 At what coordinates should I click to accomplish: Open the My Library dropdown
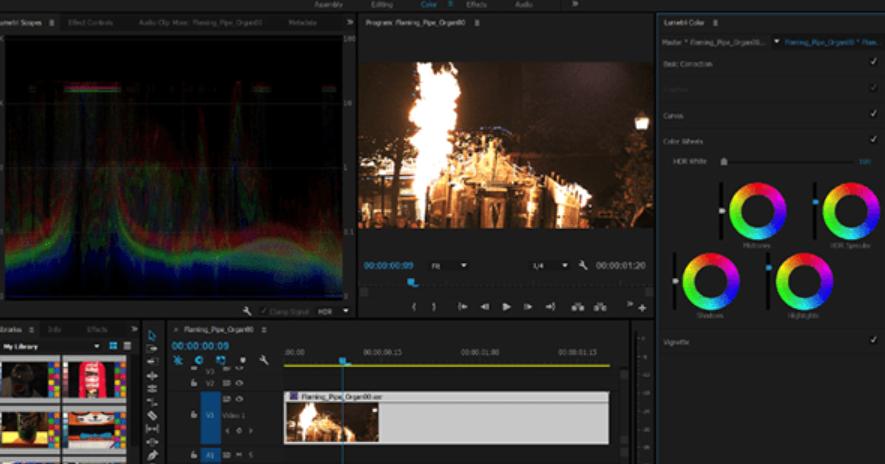click(97, 346)
